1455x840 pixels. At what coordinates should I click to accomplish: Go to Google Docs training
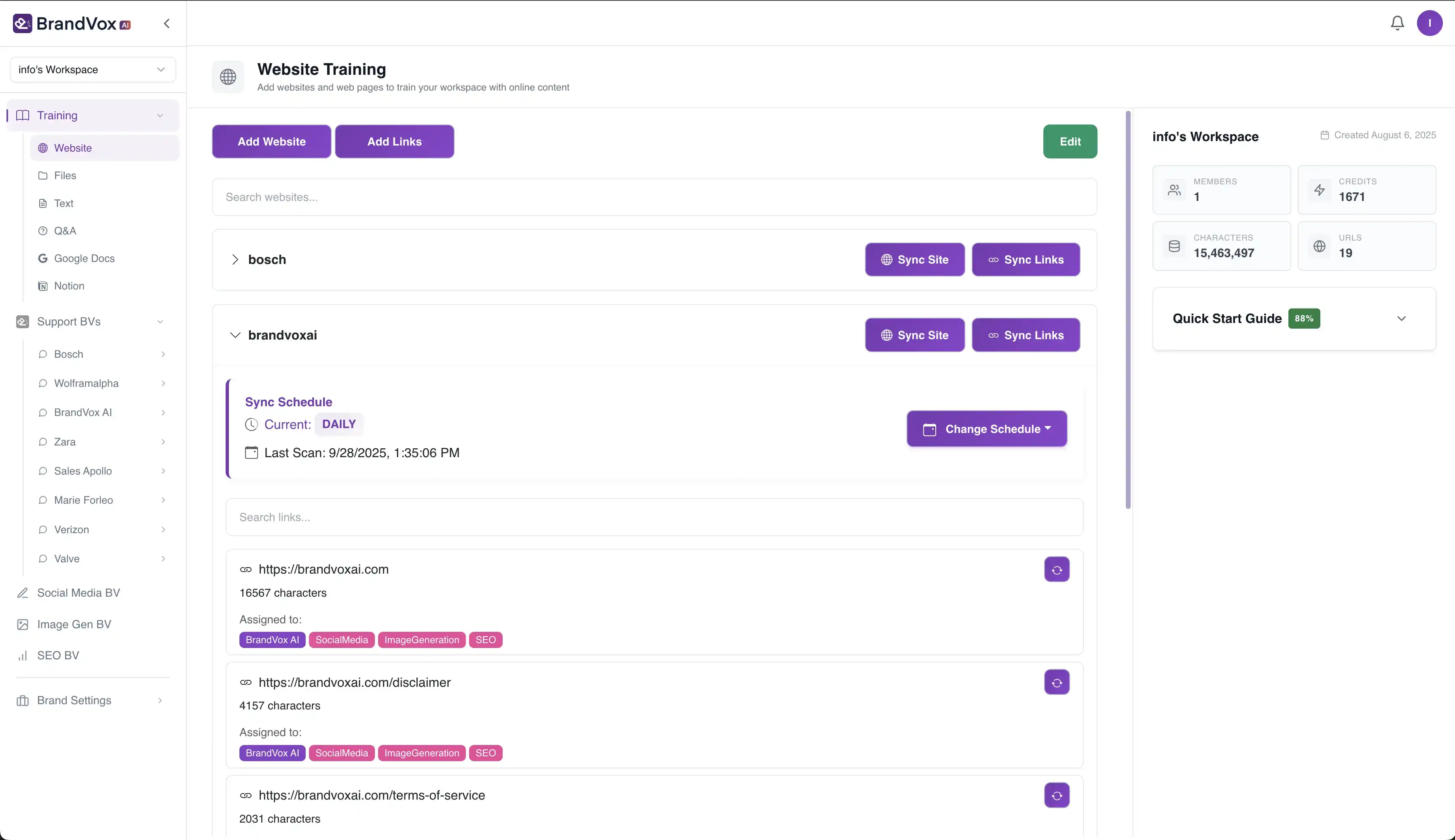84,258
